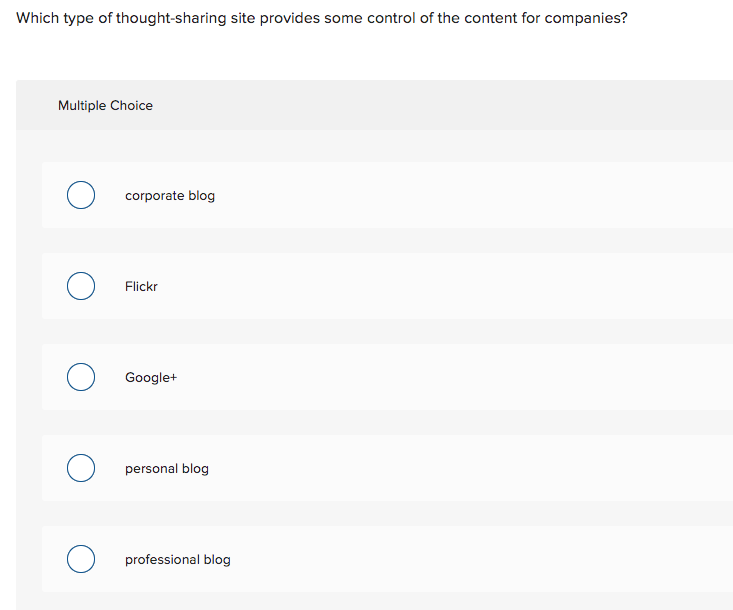Click empty space in personal blog row
Screen dimensions: 733x610
click(x=467, y=468)
